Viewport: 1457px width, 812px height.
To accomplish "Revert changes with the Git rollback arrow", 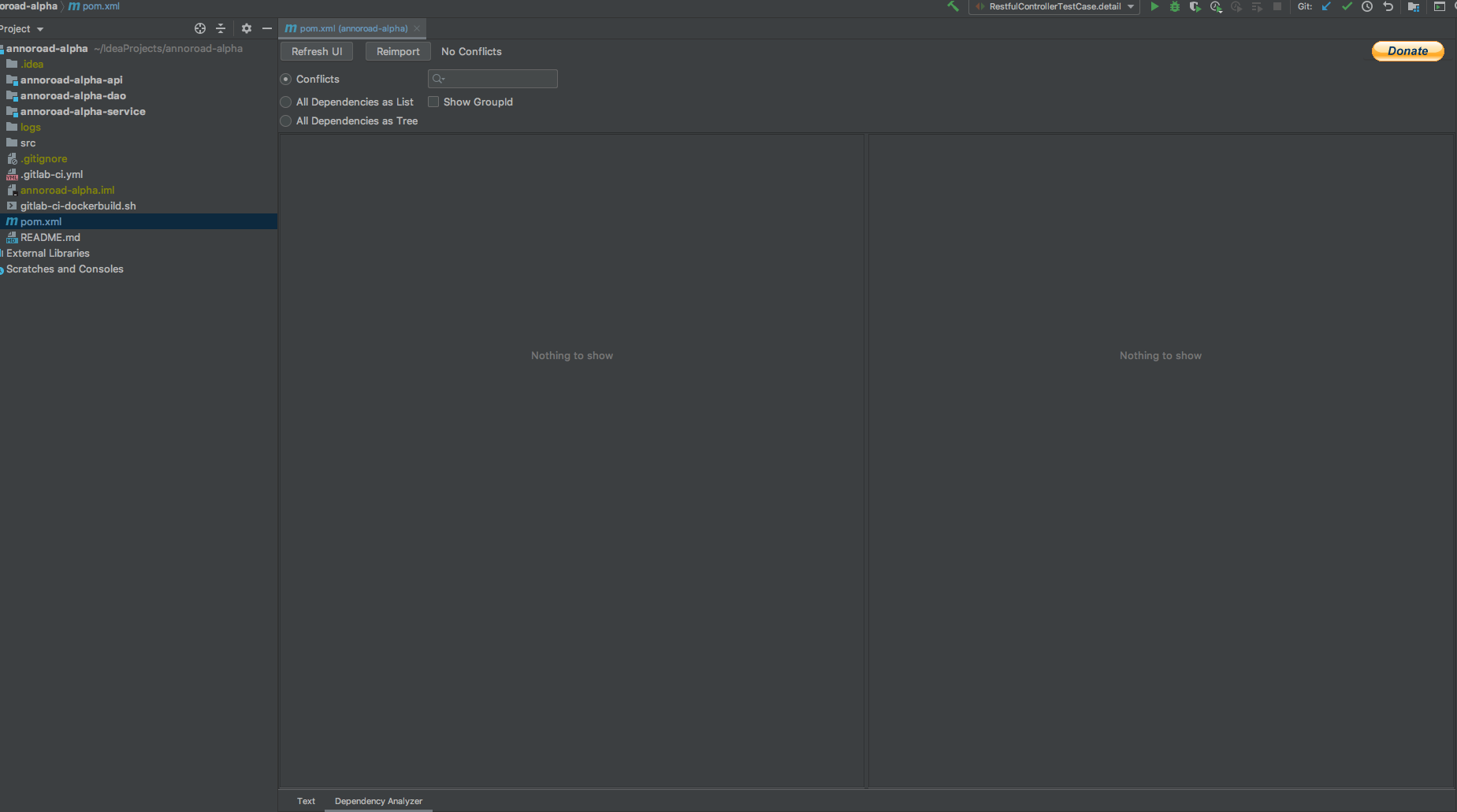I will 1388,6.
